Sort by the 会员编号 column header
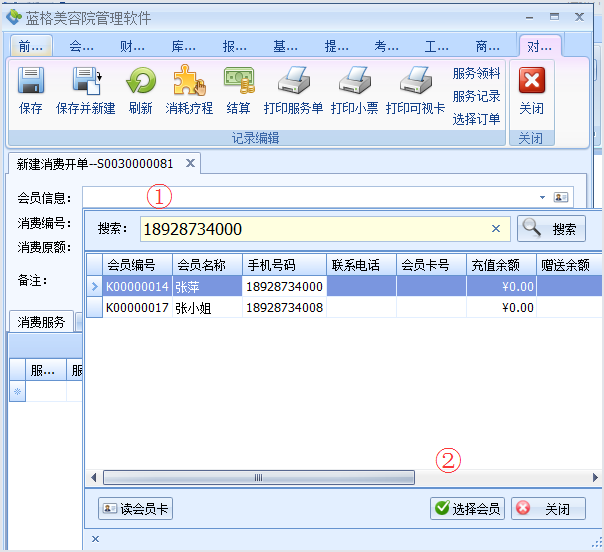Image resolution: width=604 pixels, height=552 pixels. [137, 265]
